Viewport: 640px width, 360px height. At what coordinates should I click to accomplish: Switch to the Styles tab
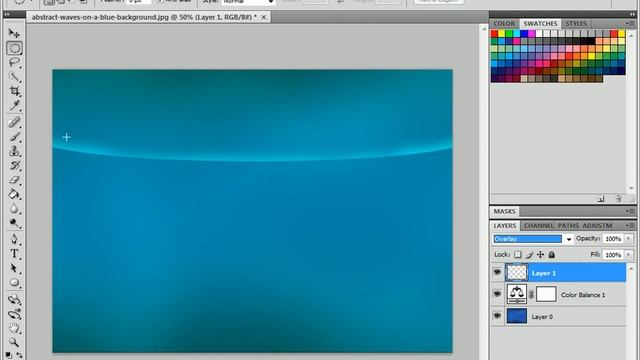pos(576,24)
